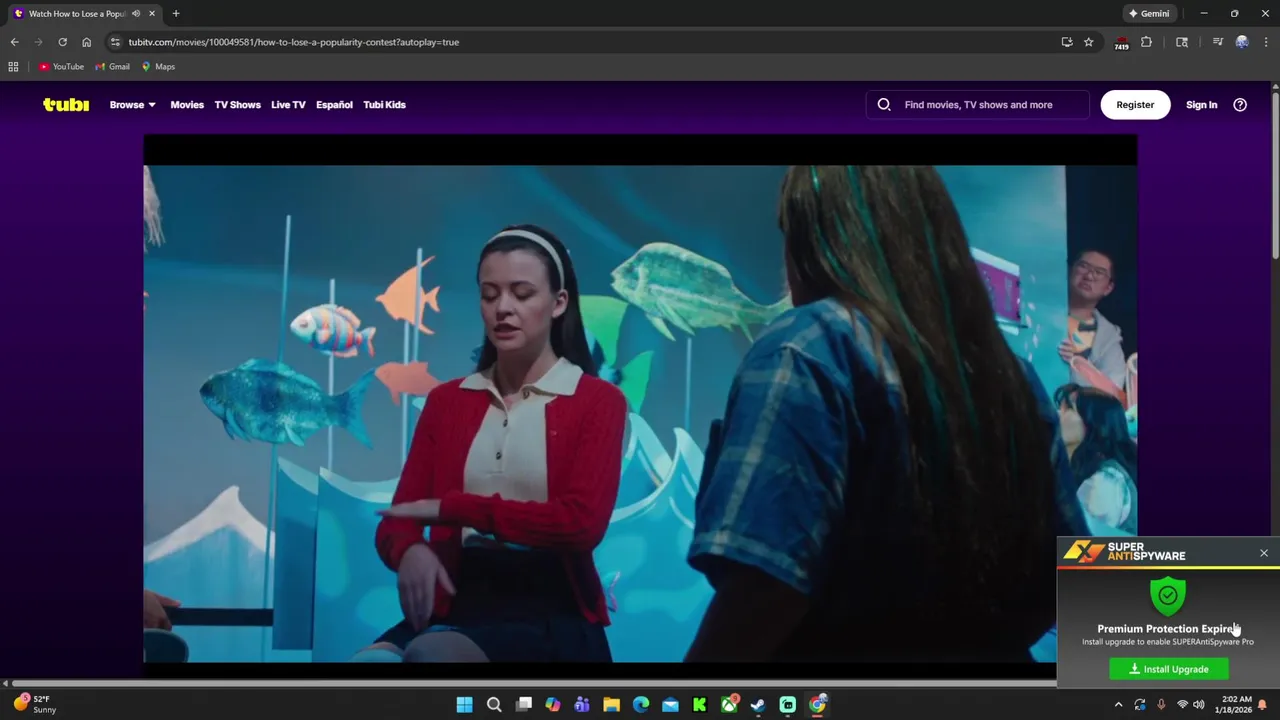1280x720 pixels.
Task: Open the volume control in system tray
Action: click(1199, 705)
